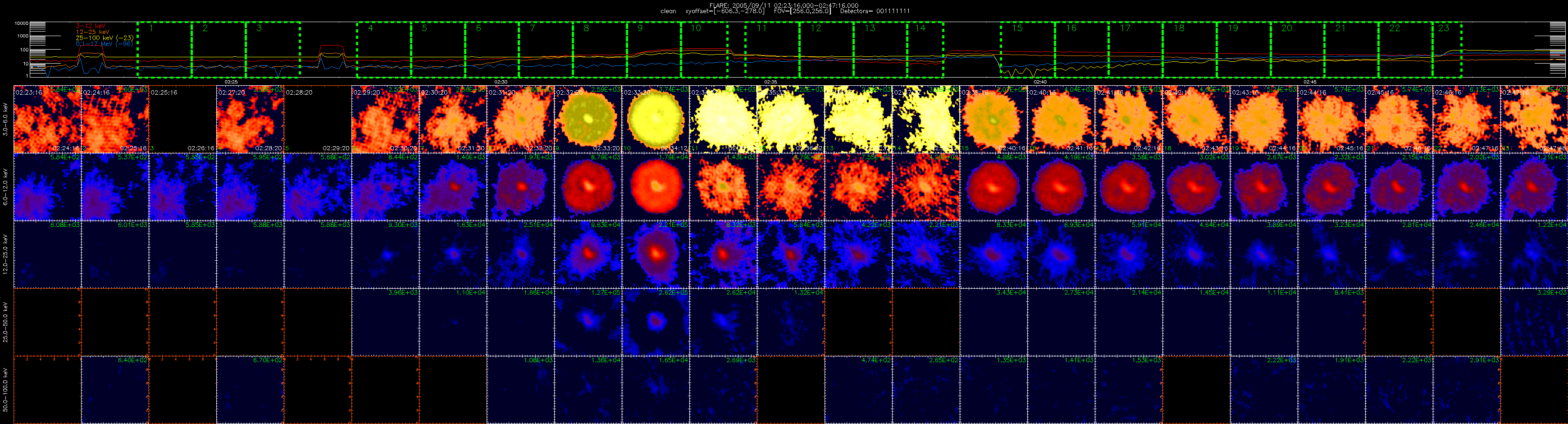Open the 6-12 keV image labeled 1.40E+03
The height and width of the screenshot is (424, 1568).
click(x=453, y=186)
